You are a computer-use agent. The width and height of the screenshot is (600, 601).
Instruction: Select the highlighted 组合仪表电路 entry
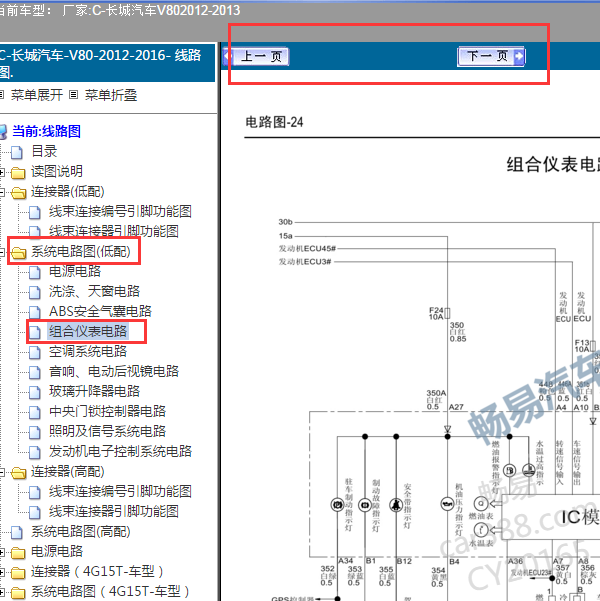click(88, 331)
